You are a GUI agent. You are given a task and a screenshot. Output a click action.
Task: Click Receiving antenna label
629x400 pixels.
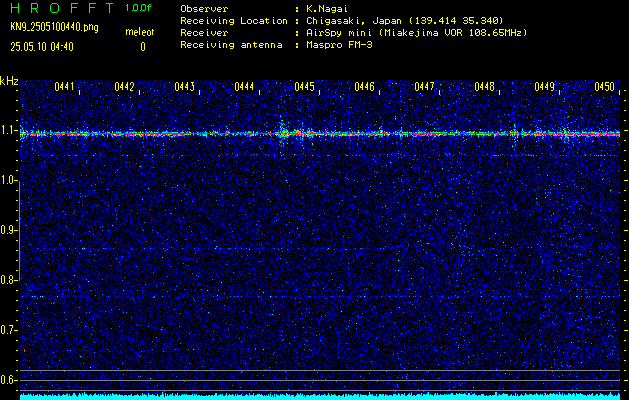tap(231, 45)
